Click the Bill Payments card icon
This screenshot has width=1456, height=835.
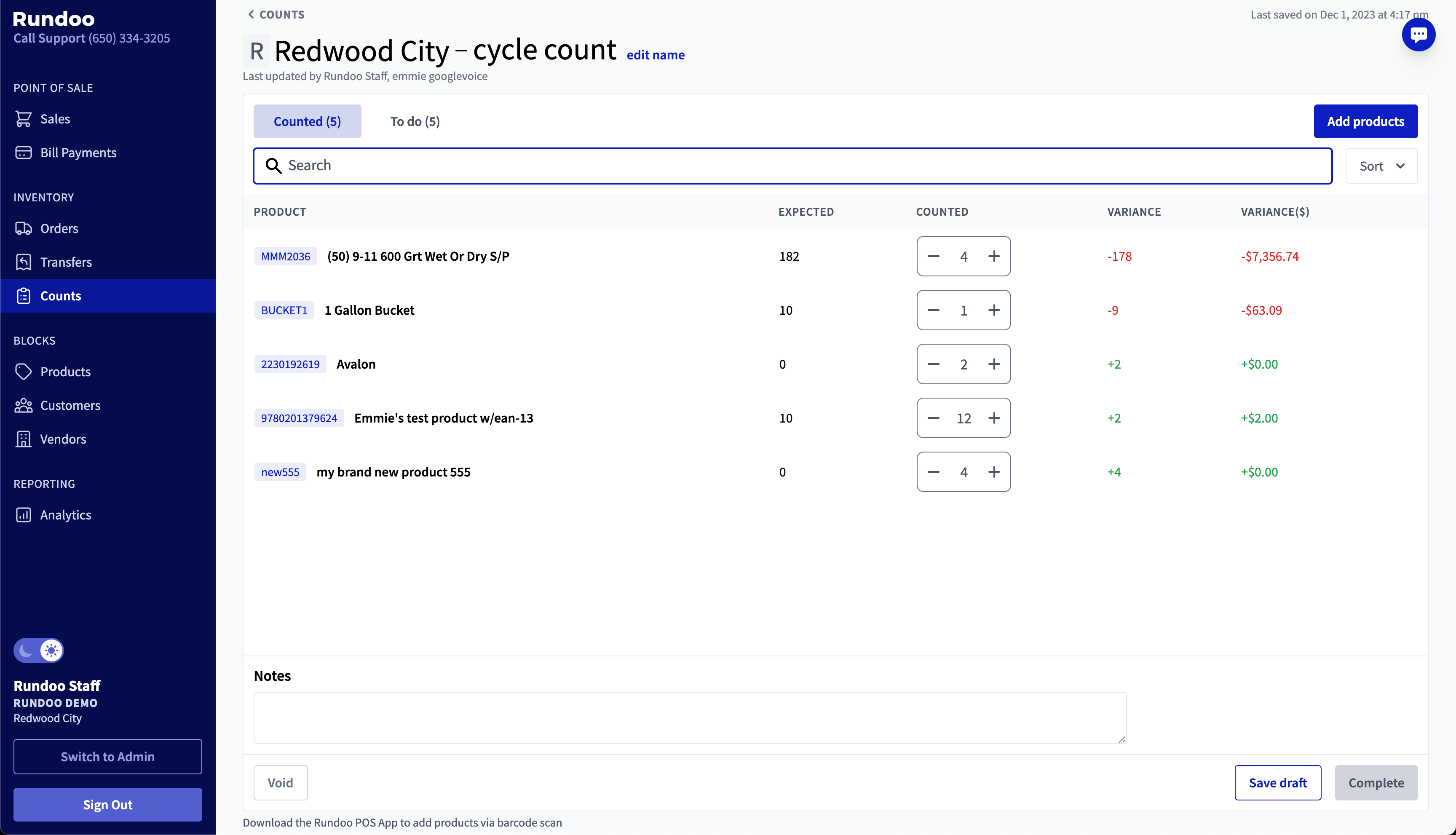[x=24, y=153]
